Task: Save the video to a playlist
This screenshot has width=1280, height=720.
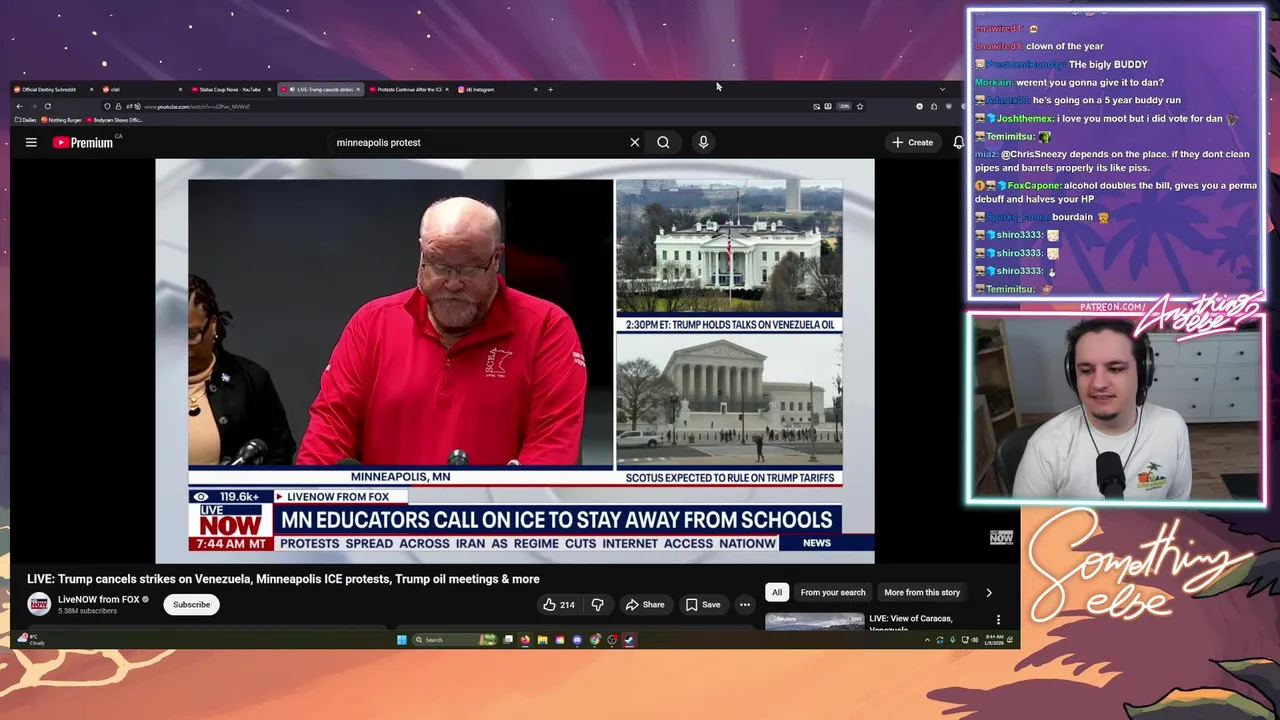Action: coord(703,604)
